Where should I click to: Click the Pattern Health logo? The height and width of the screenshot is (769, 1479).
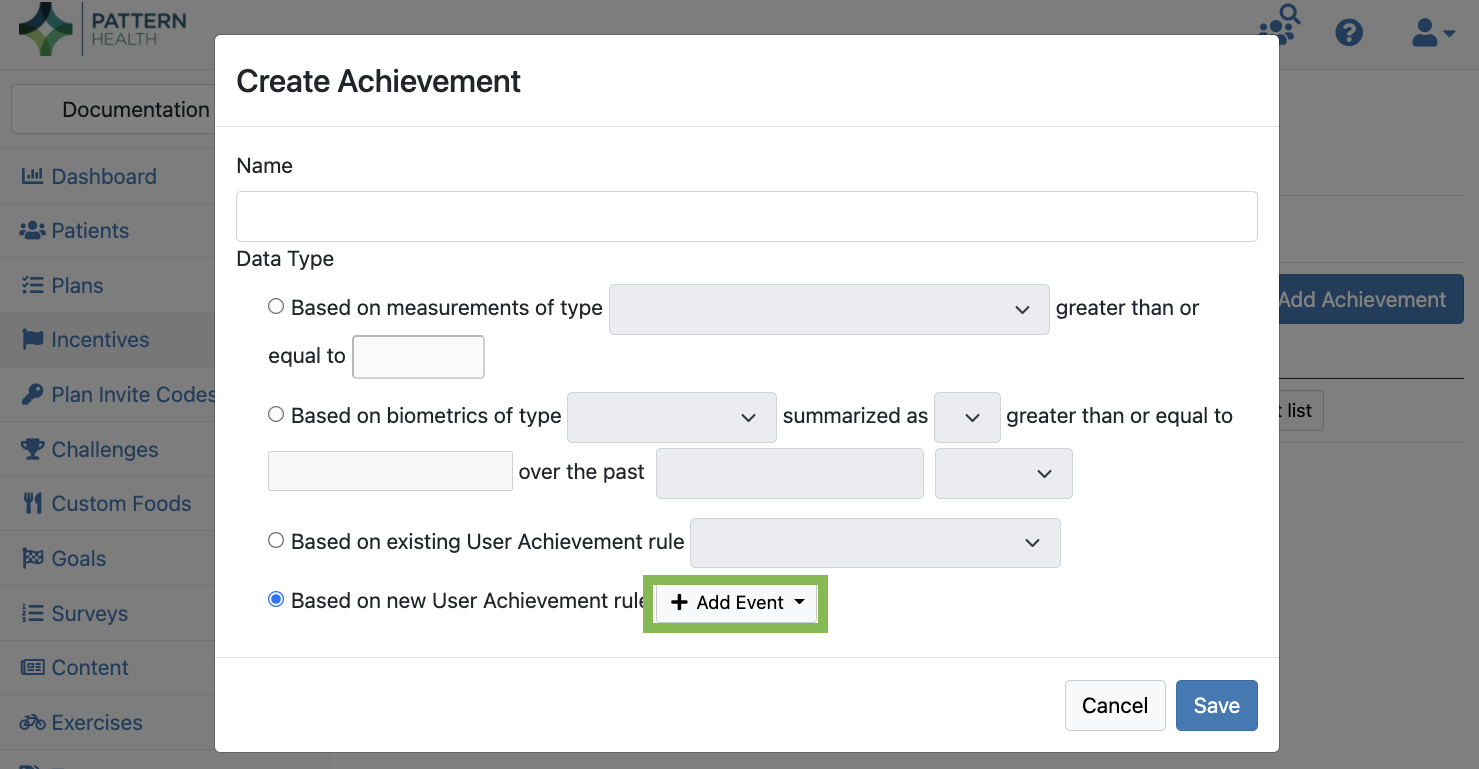(x=102, y=28)
